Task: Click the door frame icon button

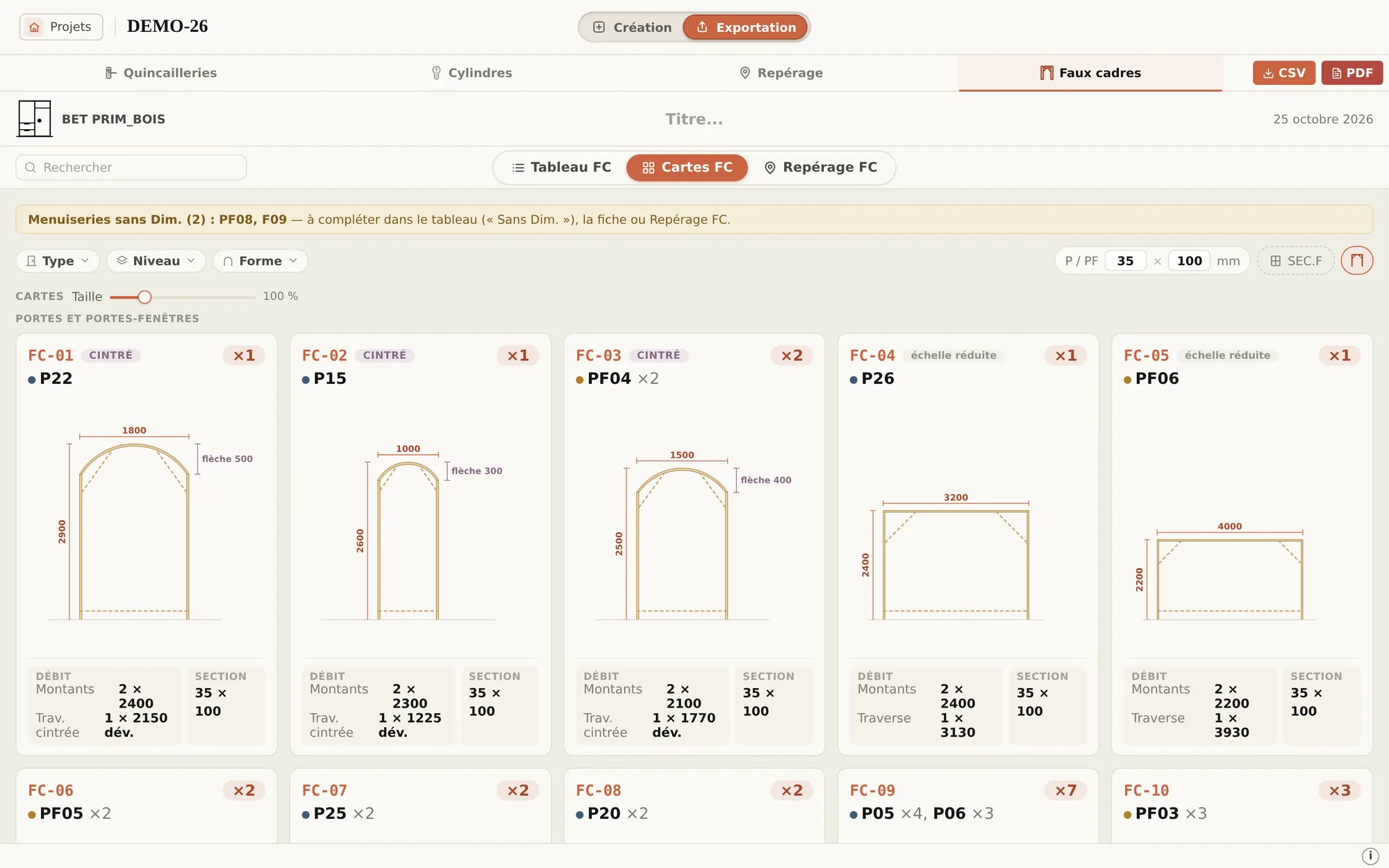Action: click(1356, 260)
